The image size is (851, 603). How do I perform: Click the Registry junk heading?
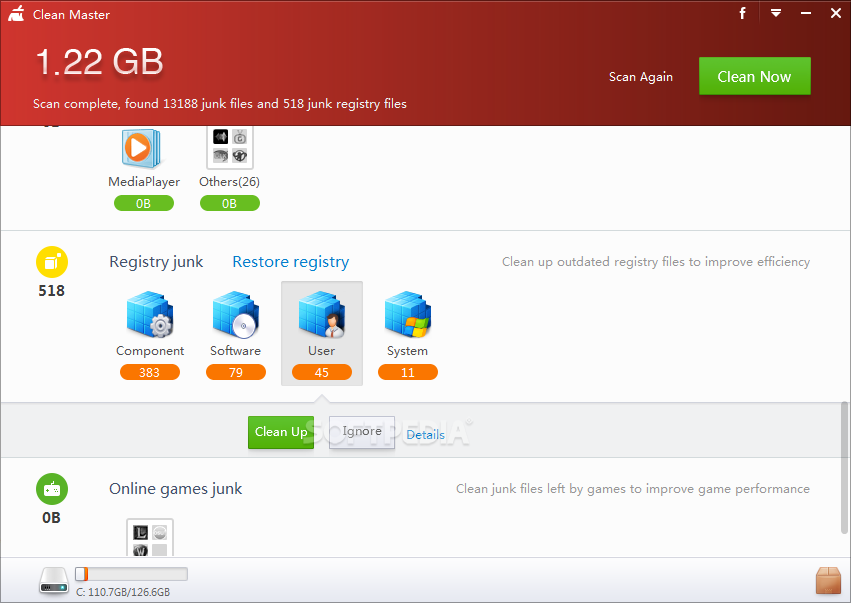point(156,262)
